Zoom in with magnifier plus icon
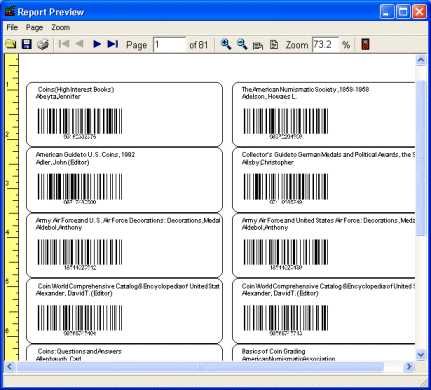431x390 pixels. tap(226, 44)
